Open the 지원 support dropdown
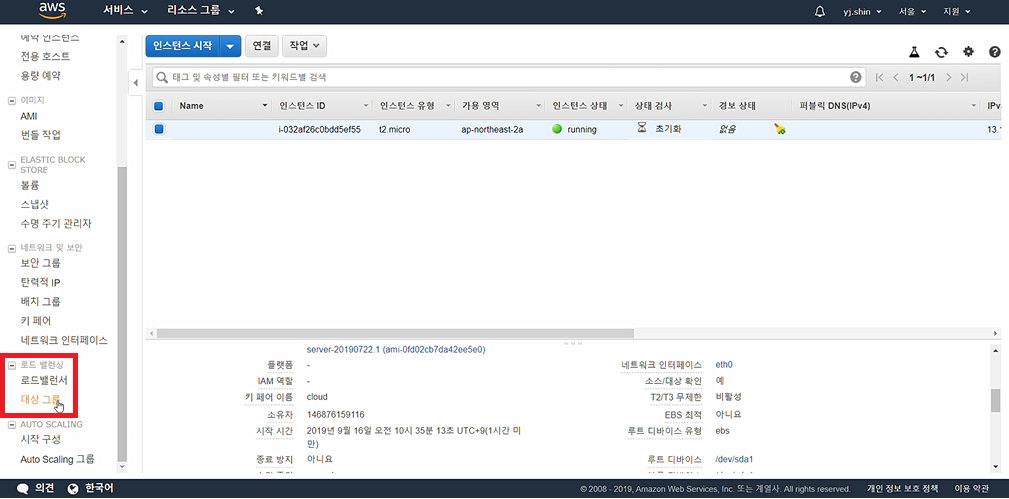The height and width of the screenshot is (499, 1009). pyautogui.click(x=956, y=12)
